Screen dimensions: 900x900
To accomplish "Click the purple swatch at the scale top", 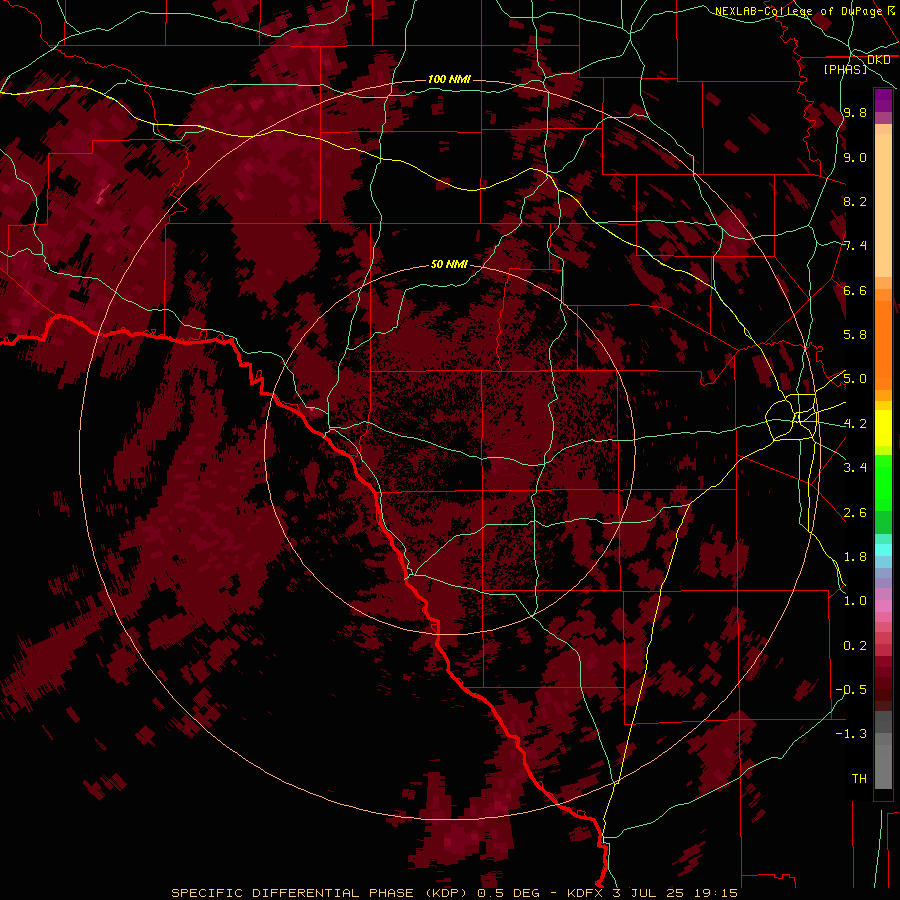I will pyautogui.click(x=883, y=100).
